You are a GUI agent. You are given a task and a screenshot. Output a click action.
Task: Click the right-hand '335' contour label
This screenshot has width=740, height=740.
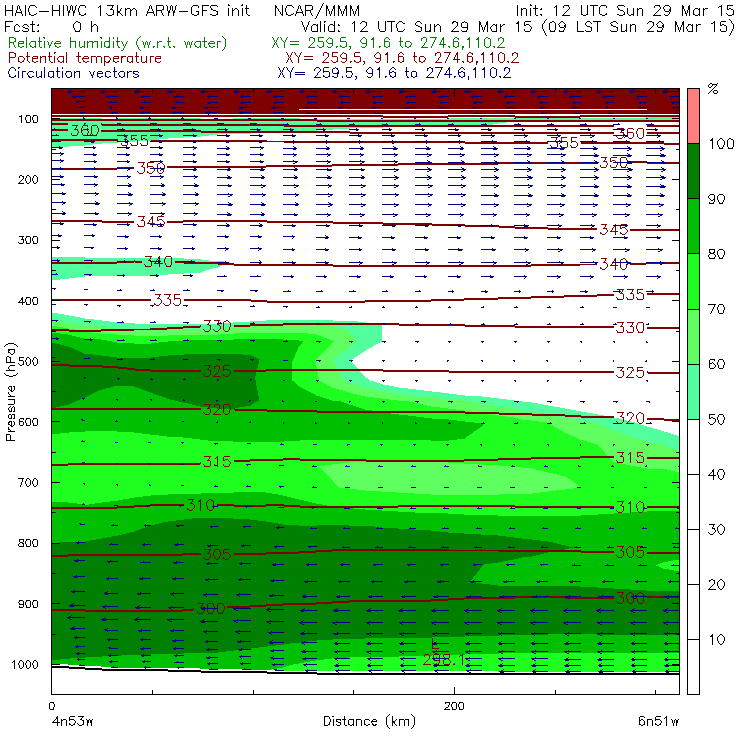click(630, 294)
